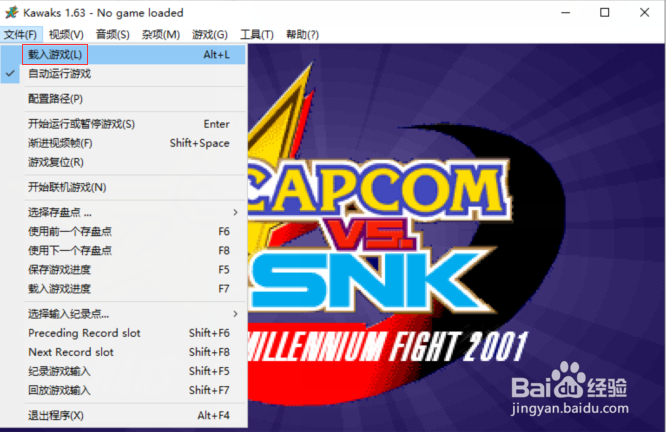Select 开始联机游戏(N) entry

click(x=123, y=187)
